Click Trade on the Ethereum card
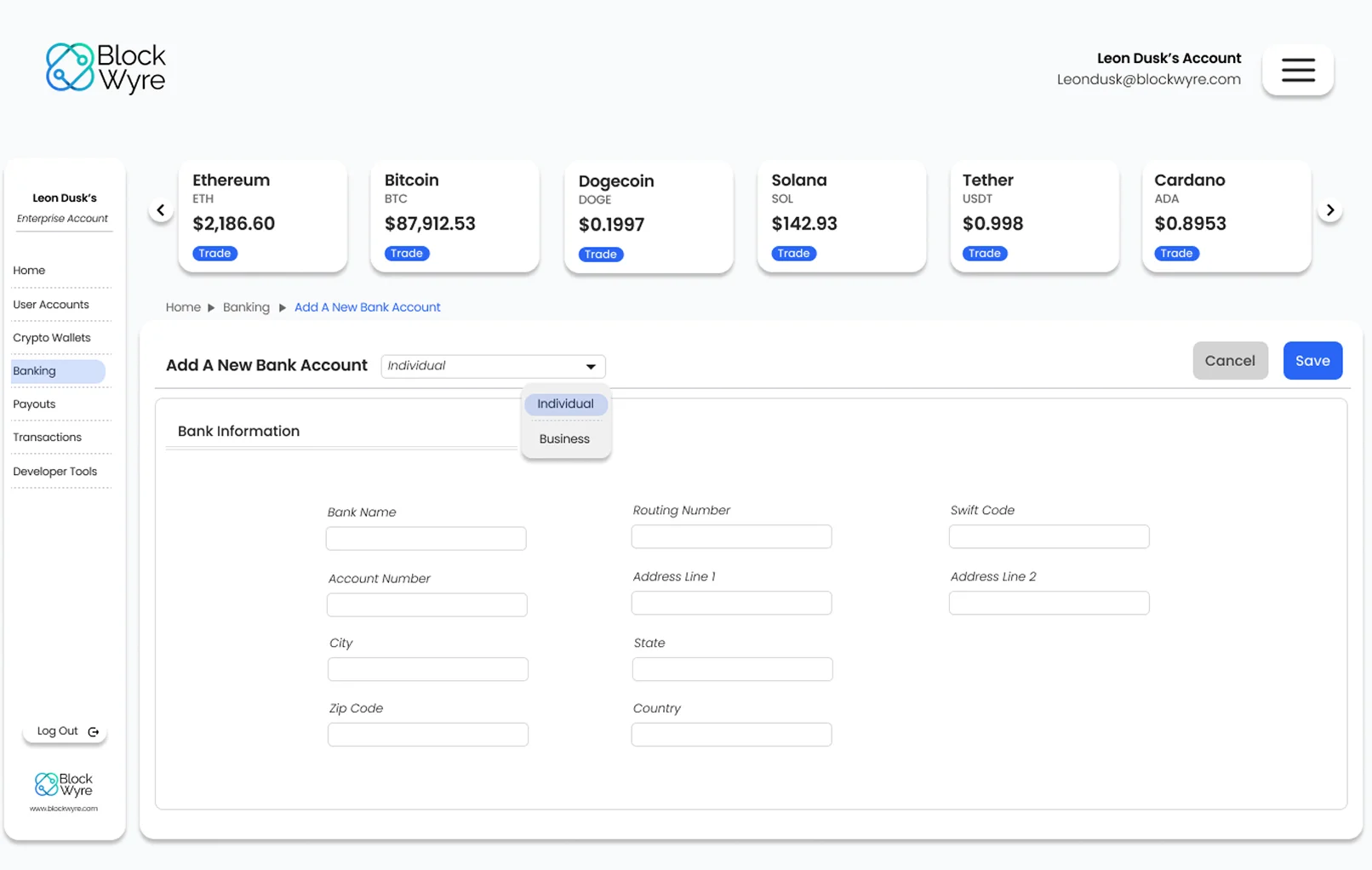Viewport: 1372px width, 870px height. [214, 254]
